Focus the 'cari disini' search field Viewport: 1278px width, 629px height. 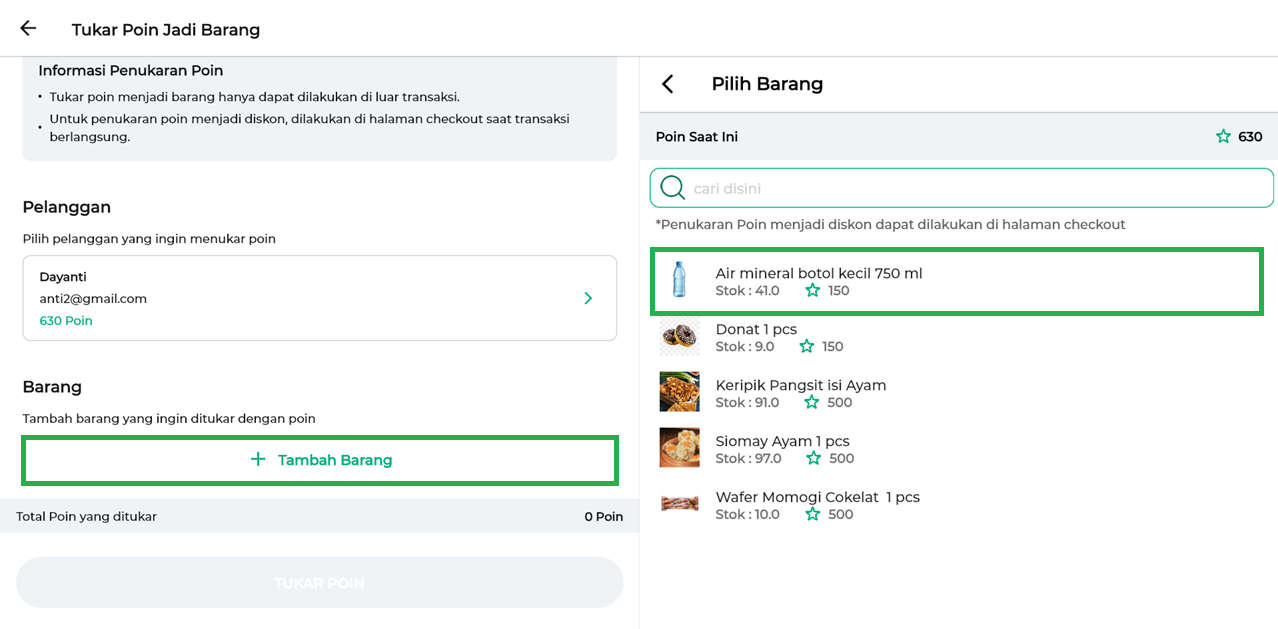pos(960,188)
